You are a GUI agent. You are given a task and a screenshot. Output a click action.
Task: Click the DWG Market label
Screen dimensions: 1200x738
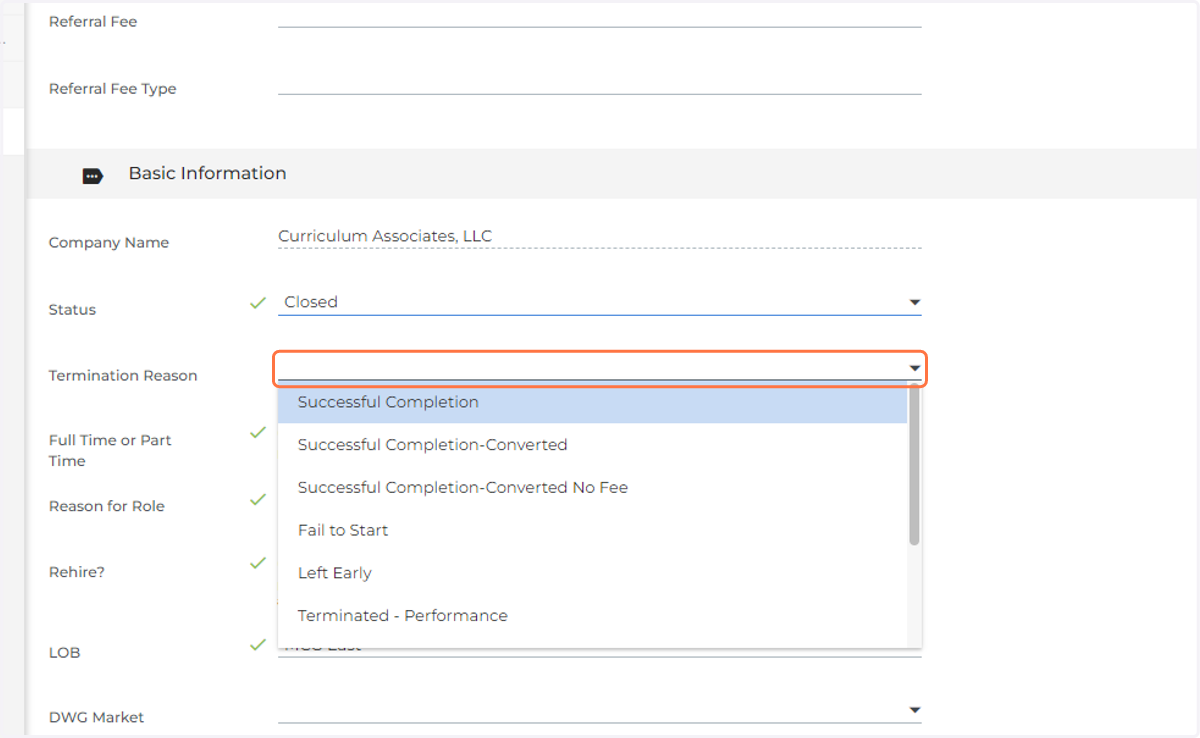pyautogui.click(x=96, y=718)
